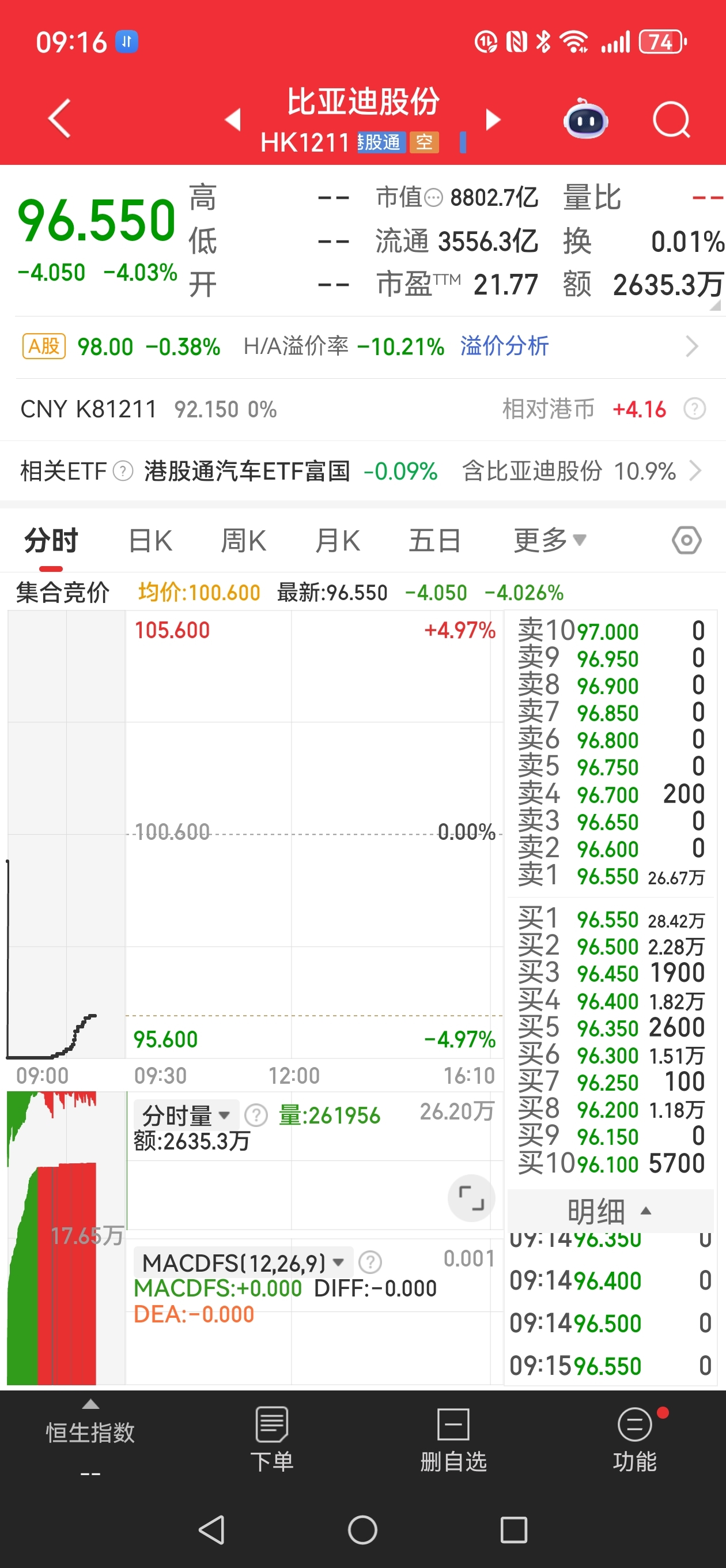726x1568 pixels.
Task: Tap the 均价:100.600 value
Action: [x=199, y=592]
